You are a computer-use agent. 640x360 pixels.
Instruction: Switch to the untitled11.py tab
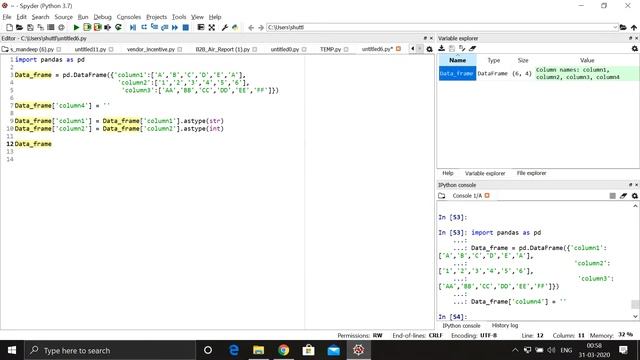tap(90, 49)
